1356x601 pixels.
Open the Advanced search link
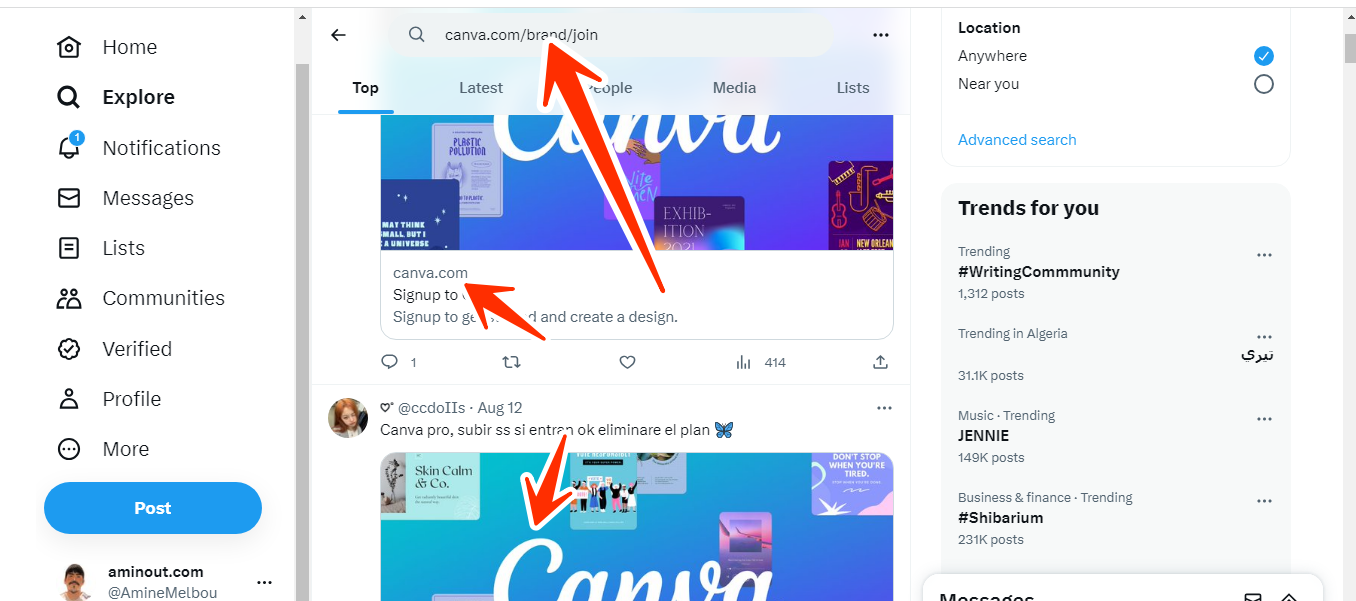pyautogui.click(x=1017, y=140)
